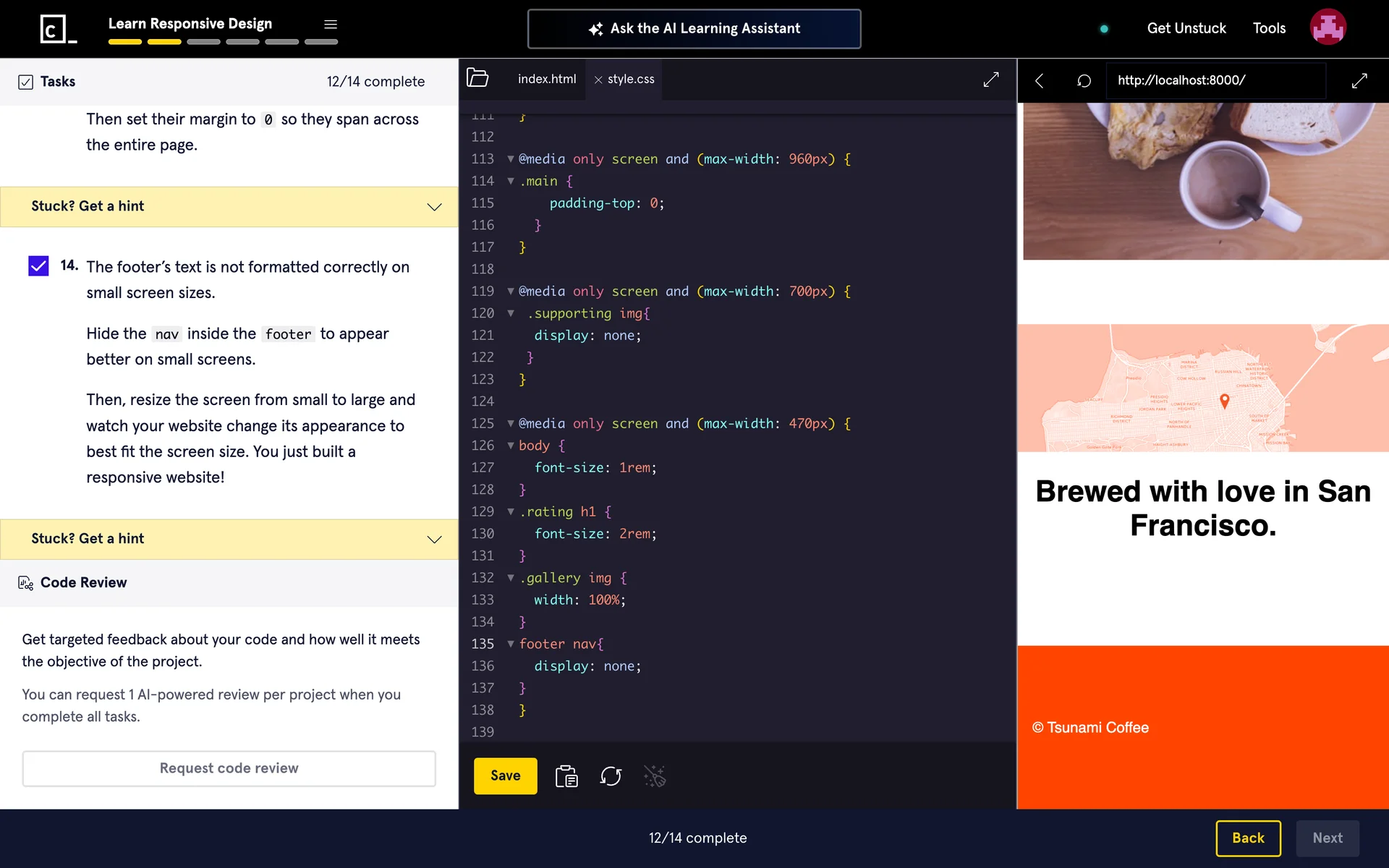This screenshot has width=1389, height=868.
Task: Expand the code editor to fullscreen
Action: pyautogui.click(x=991, y=80)
